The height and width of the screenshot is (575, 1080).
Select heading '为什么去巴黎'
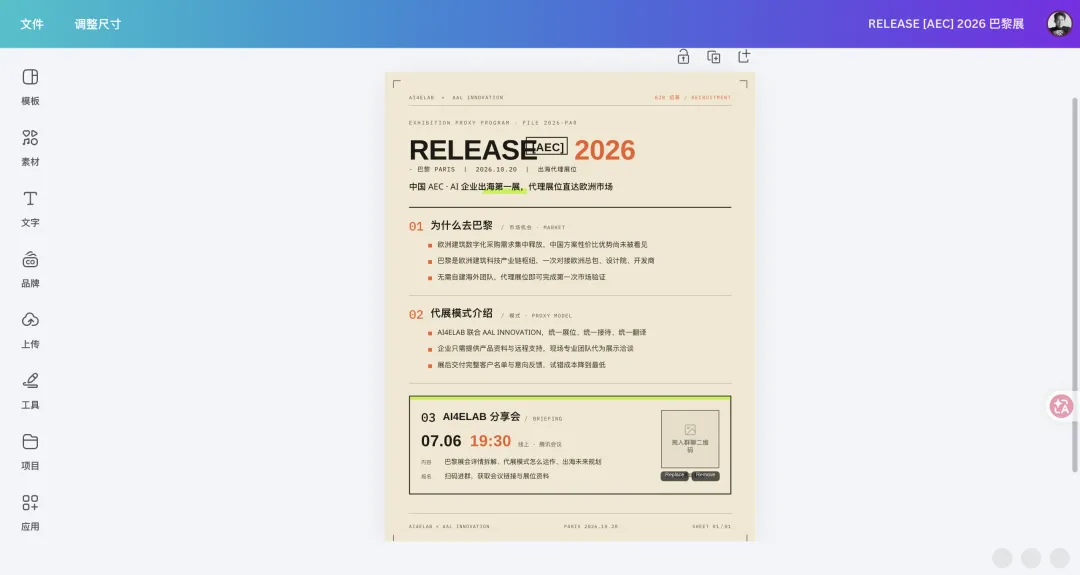coord(461,225)
